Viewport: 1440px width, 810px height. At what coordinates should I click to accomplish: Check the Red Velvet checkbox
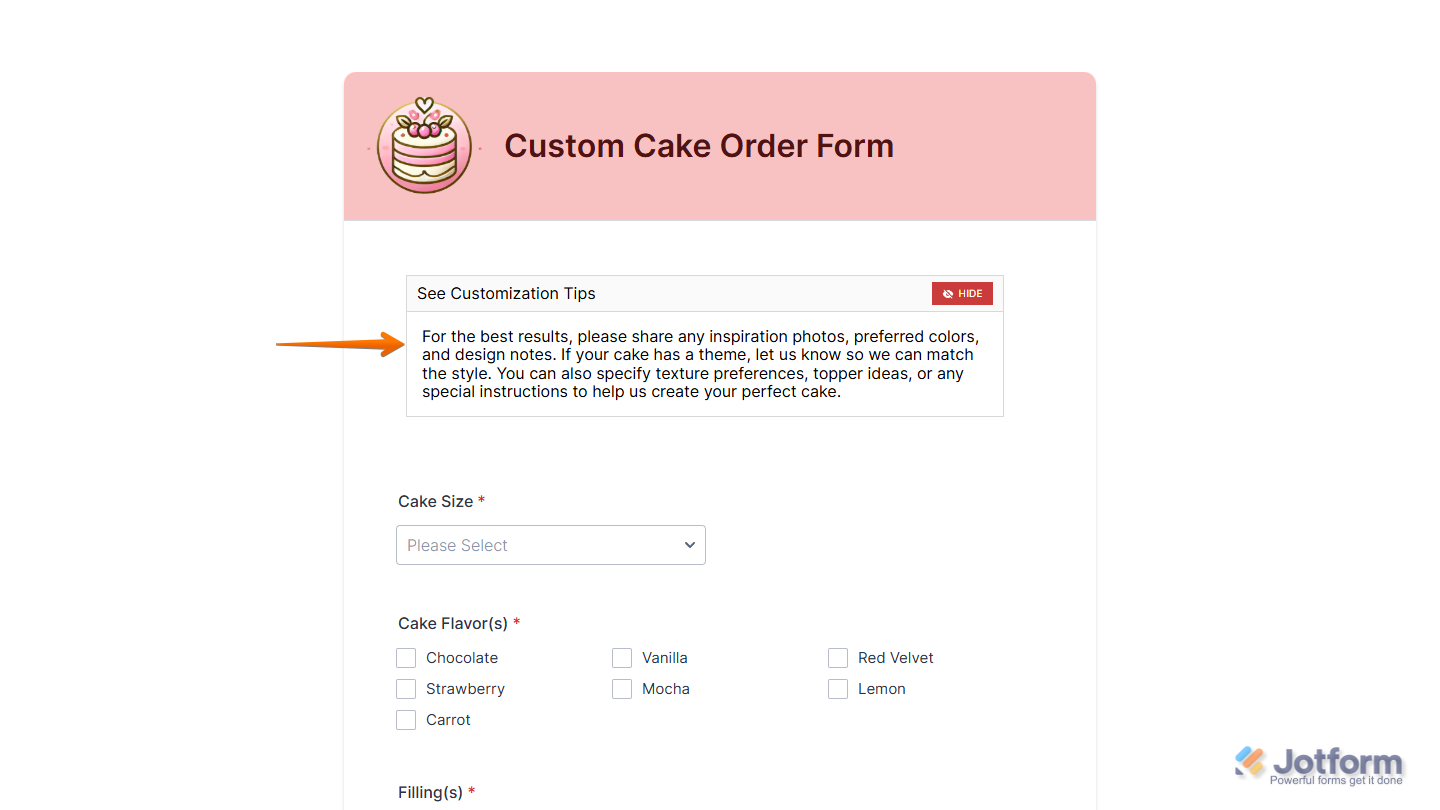838,658
